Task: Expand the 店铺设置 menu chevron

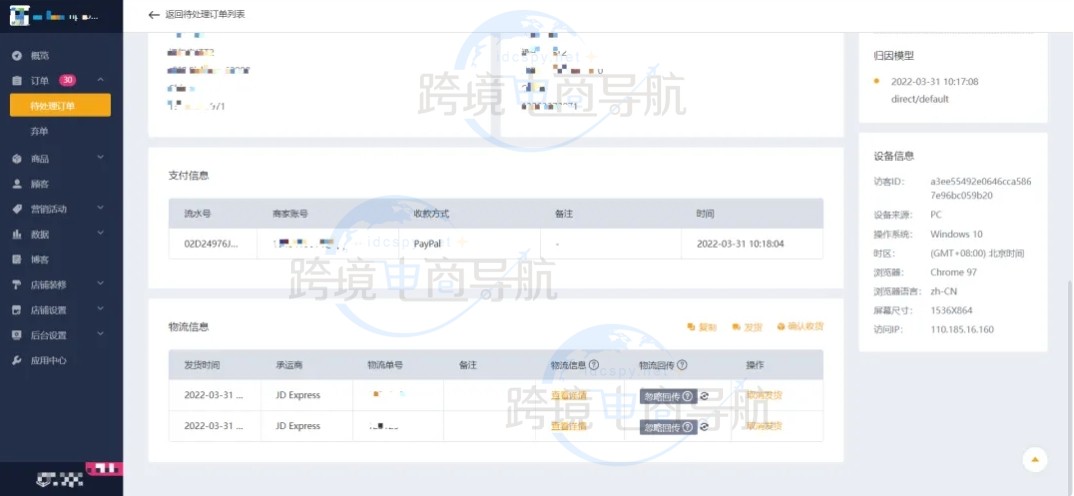Action: 101,308
